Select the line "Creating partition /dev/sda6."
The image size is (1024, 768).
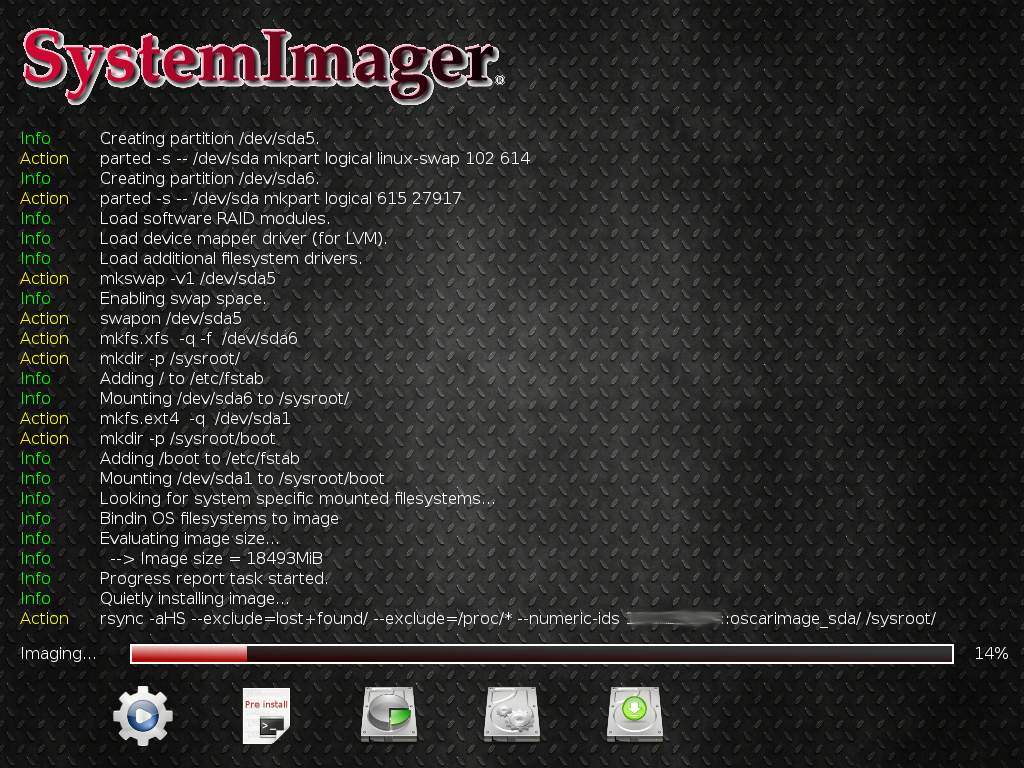point(209,178)
